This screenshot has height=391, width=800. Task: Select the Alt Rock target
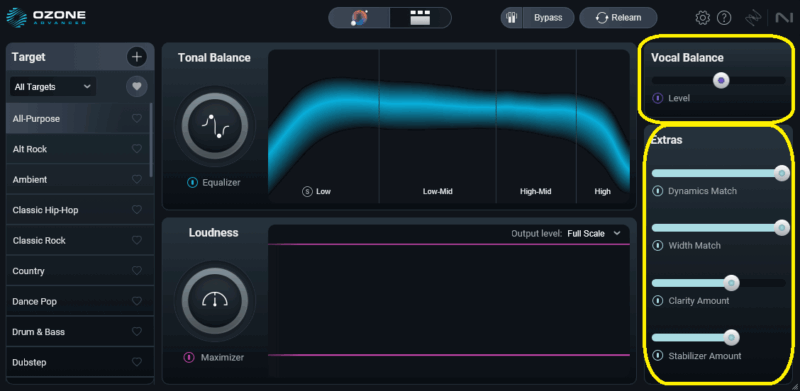(x=78, y=149)
